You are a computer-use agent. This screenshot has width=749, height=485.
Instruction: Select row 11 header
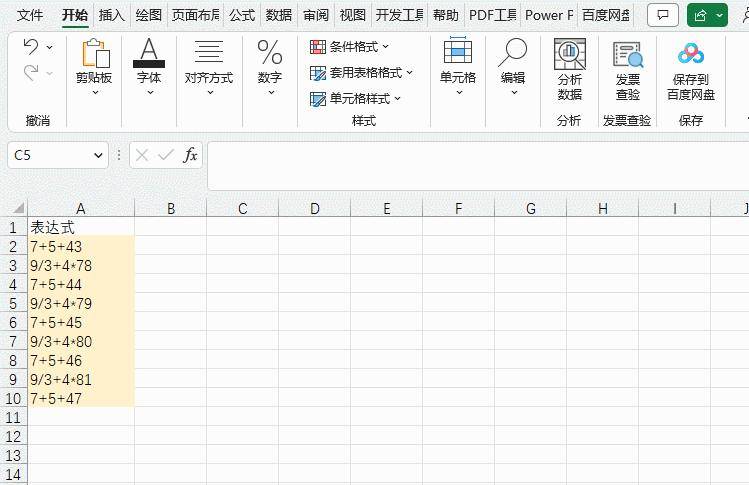(13, 418)
